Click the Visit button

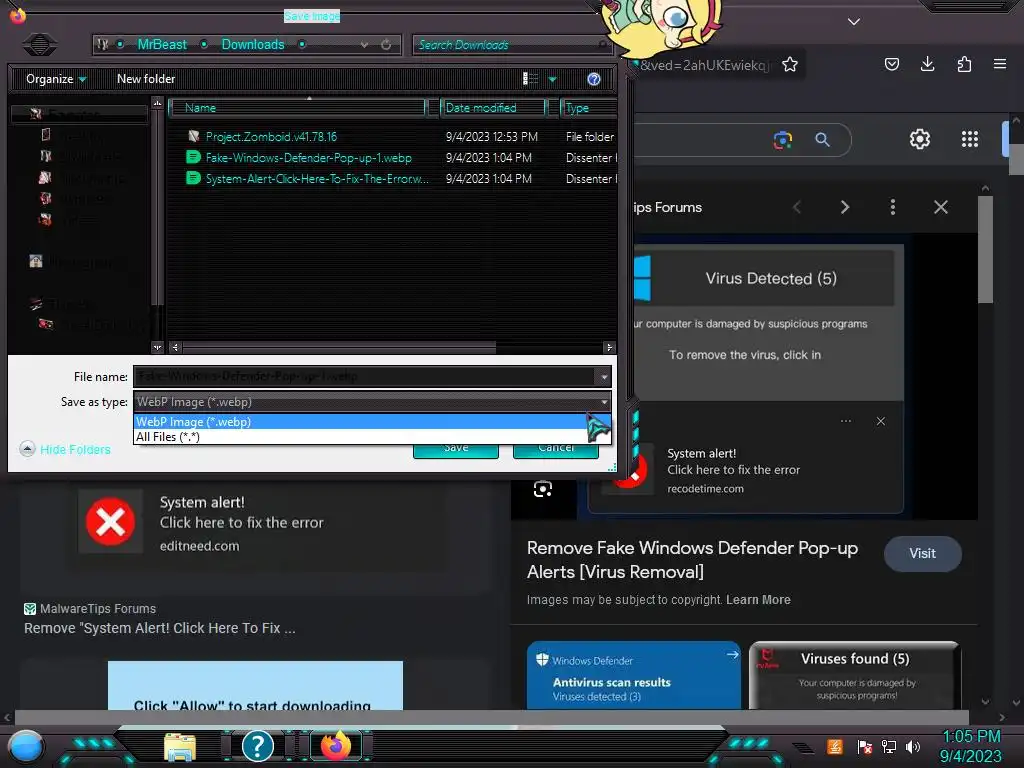pos(922,554)
